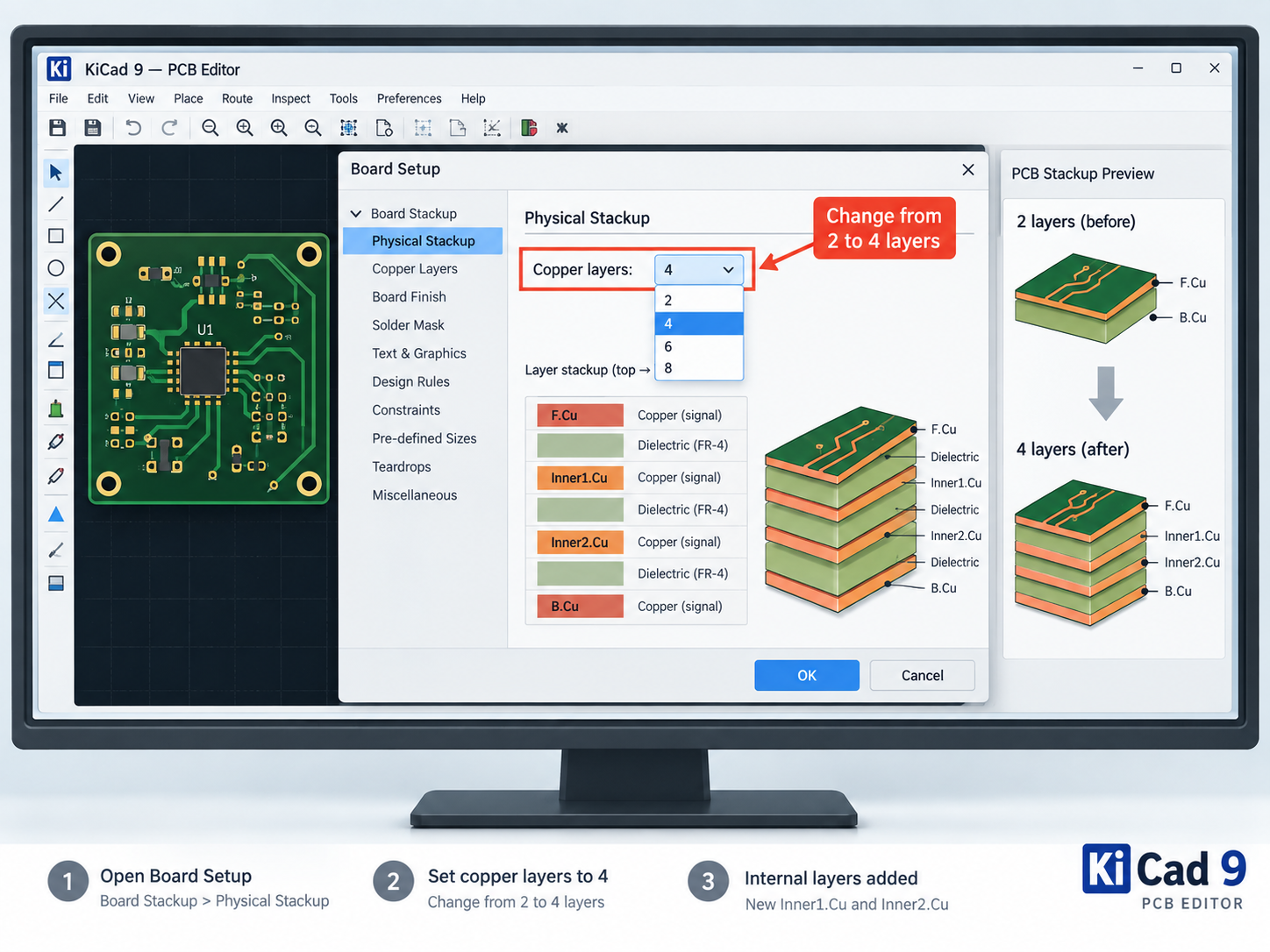The height and width of the screenshot is (952, 1270).
Task: Select Copper Layers in the tree
Action: pyautogui.click(x=415, y=269)
